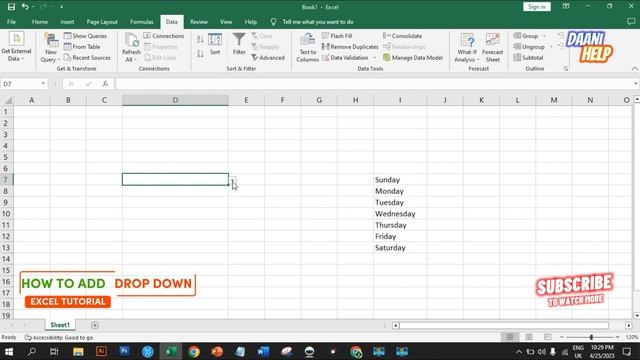Viewport: 640px width, 360px height.
Task: Select all cells corner button
Action: point(7,100)
